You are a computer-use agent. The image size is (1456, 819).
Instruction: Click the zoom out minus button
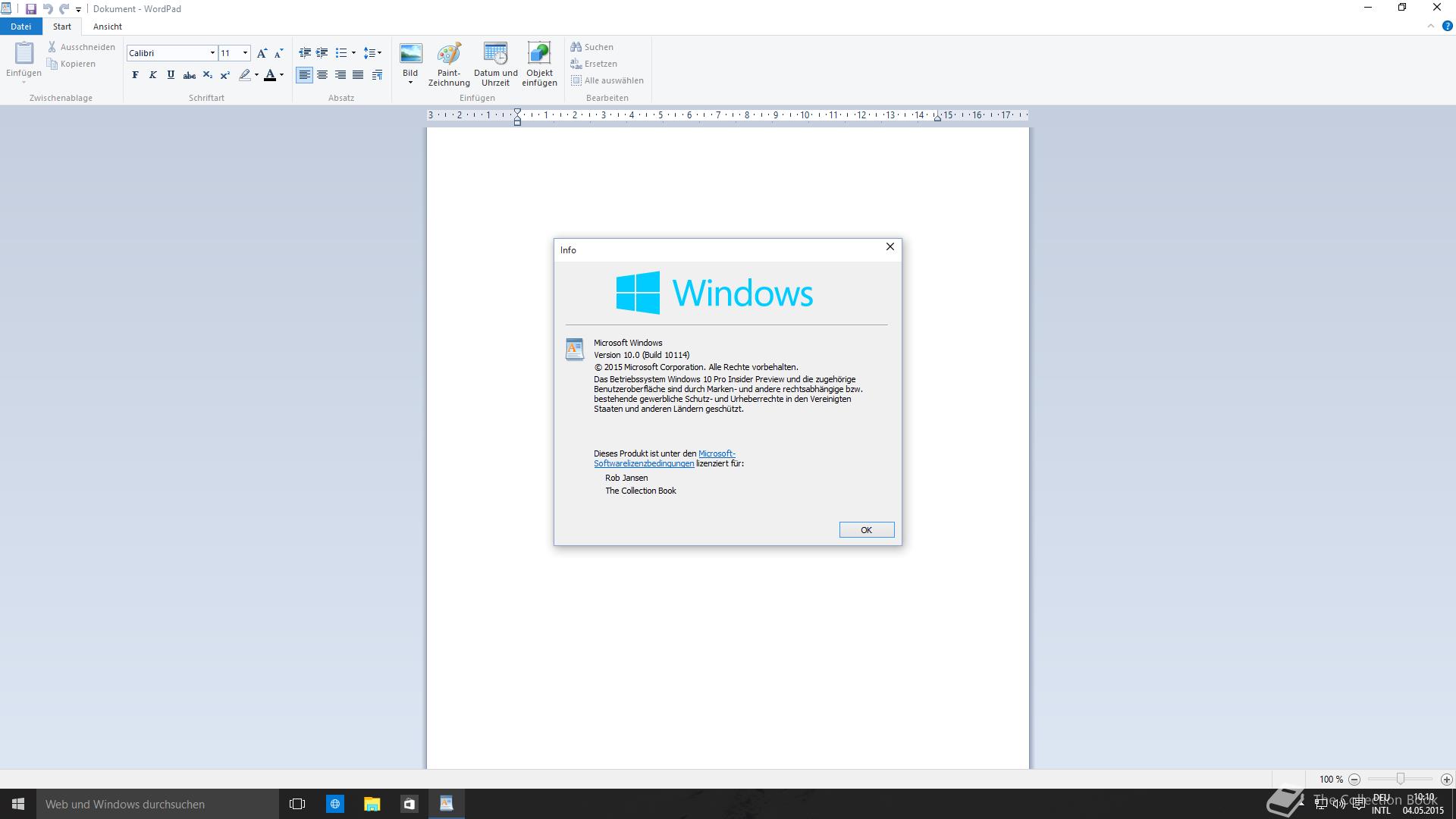pos(1354,779)
